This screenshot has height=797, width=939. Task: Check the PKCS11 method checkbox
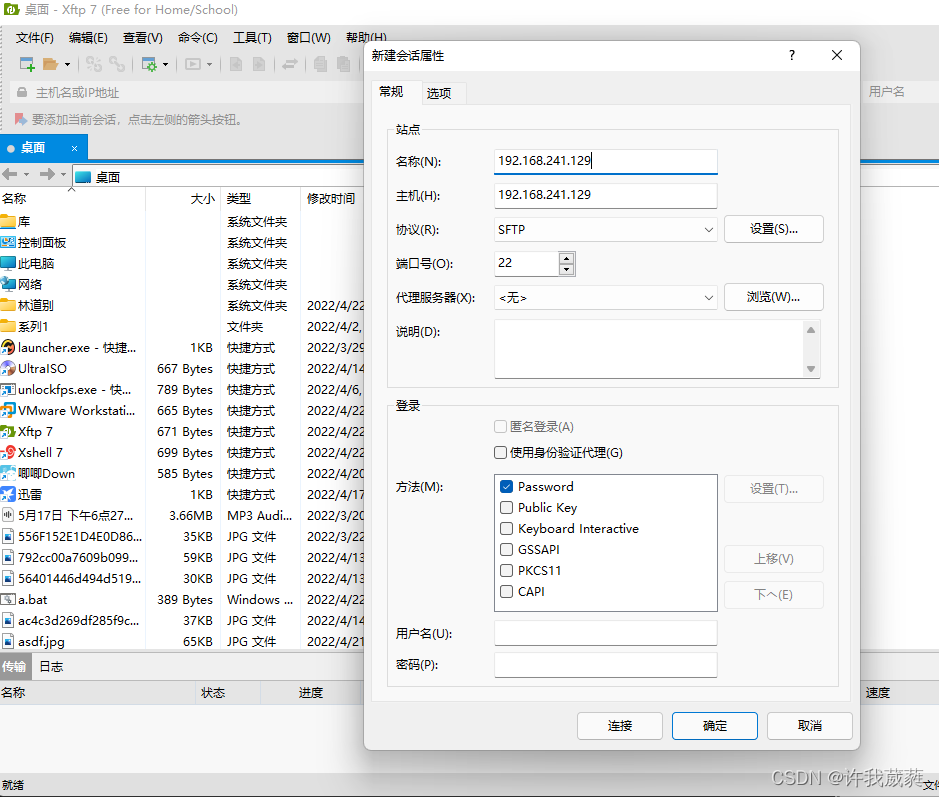pyautogui.click(x=507, y=570)
